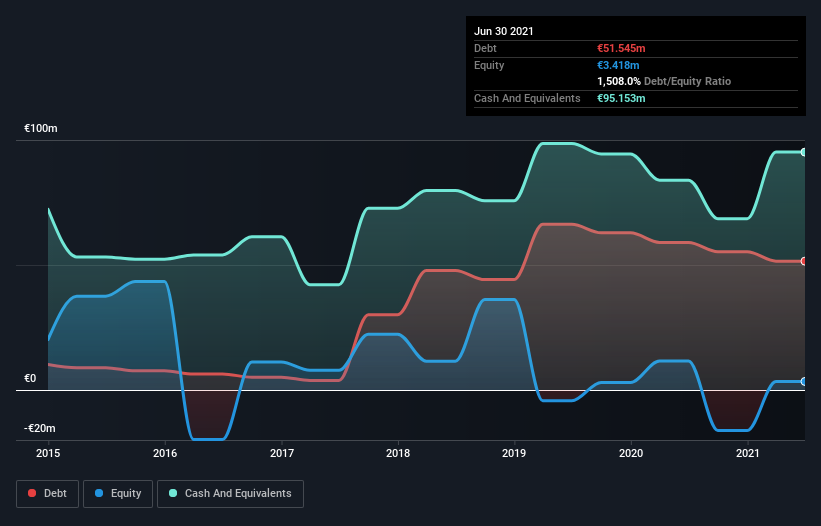Click the red Debt legend dot
Image resolution: width=821 pixels, height=526 pixels.
[32, 493]
